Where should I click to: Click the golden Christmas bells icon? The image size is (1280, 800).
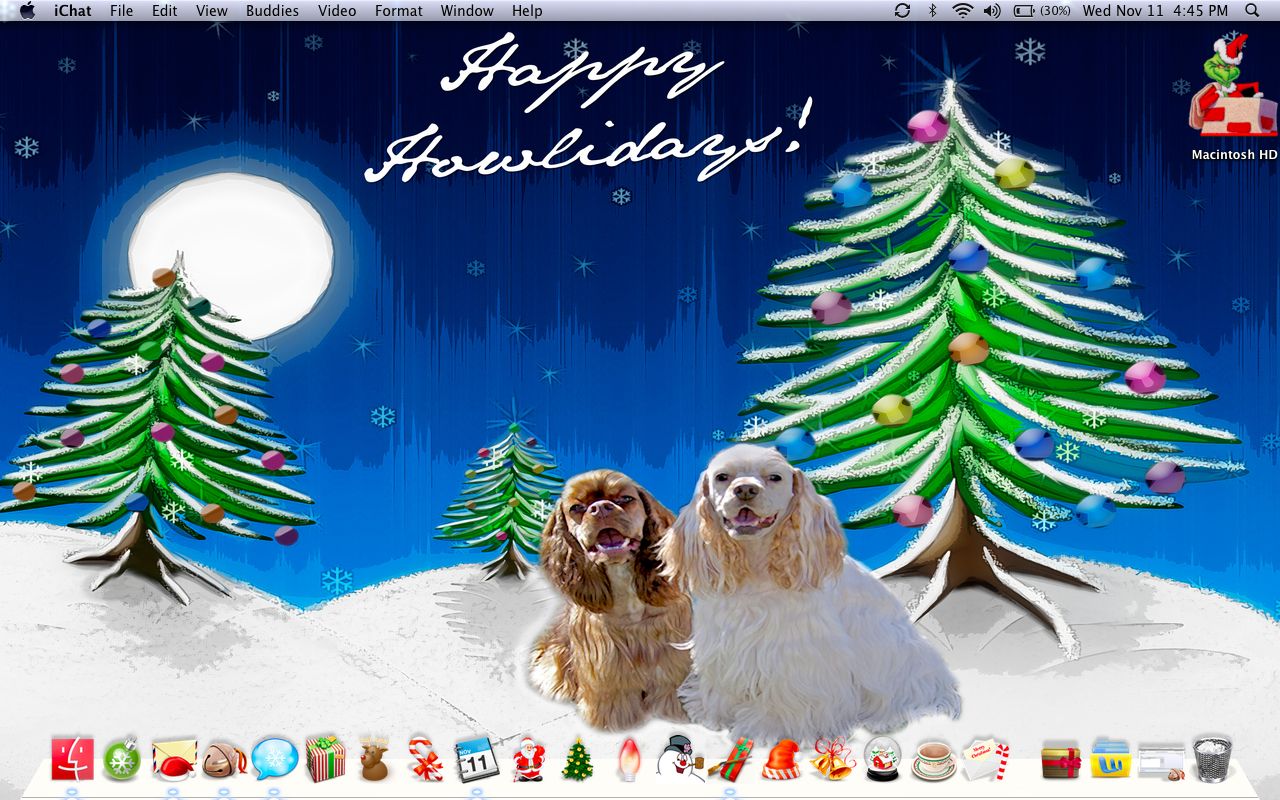point(833,759)
